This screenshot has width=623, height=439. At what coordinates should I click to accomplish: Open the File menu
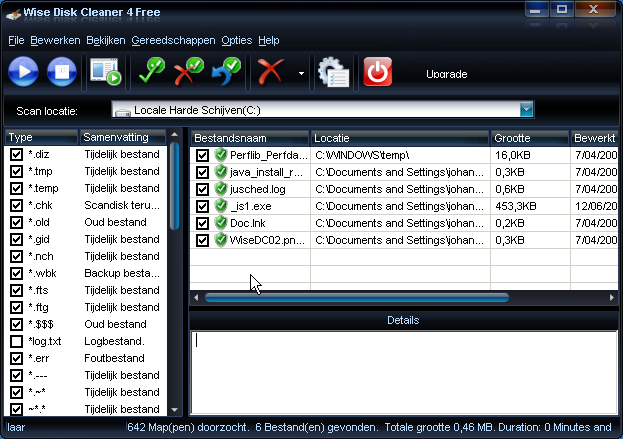tap(16, 41)
